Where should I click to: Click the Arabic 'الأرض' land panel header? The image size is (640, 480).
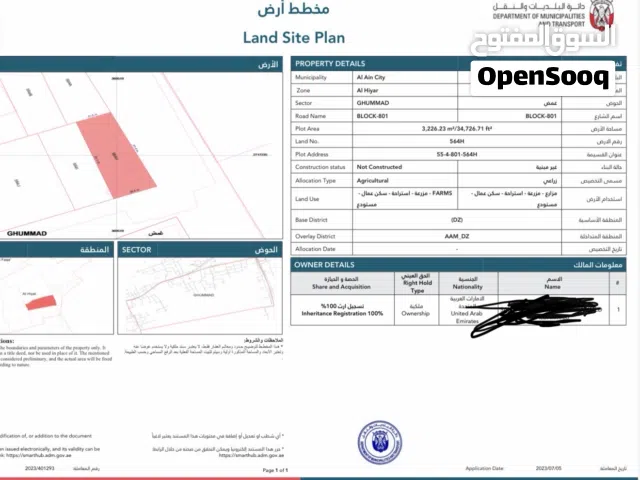(x=268, y=64)
